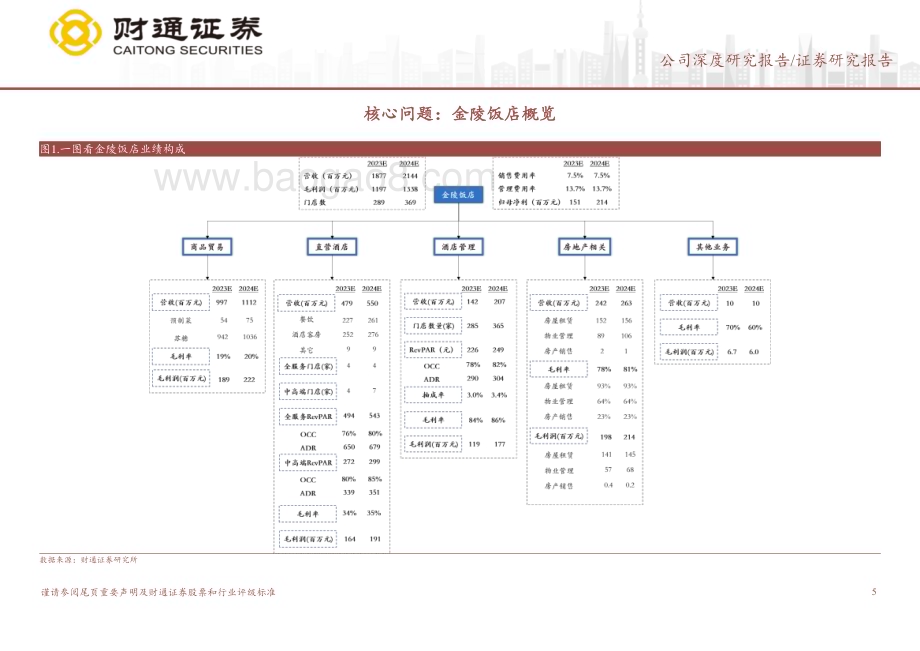The width and height of the screenshot is (920, 651).
Task: Click the 归母净利（百万元）row label
Action: 529,202
